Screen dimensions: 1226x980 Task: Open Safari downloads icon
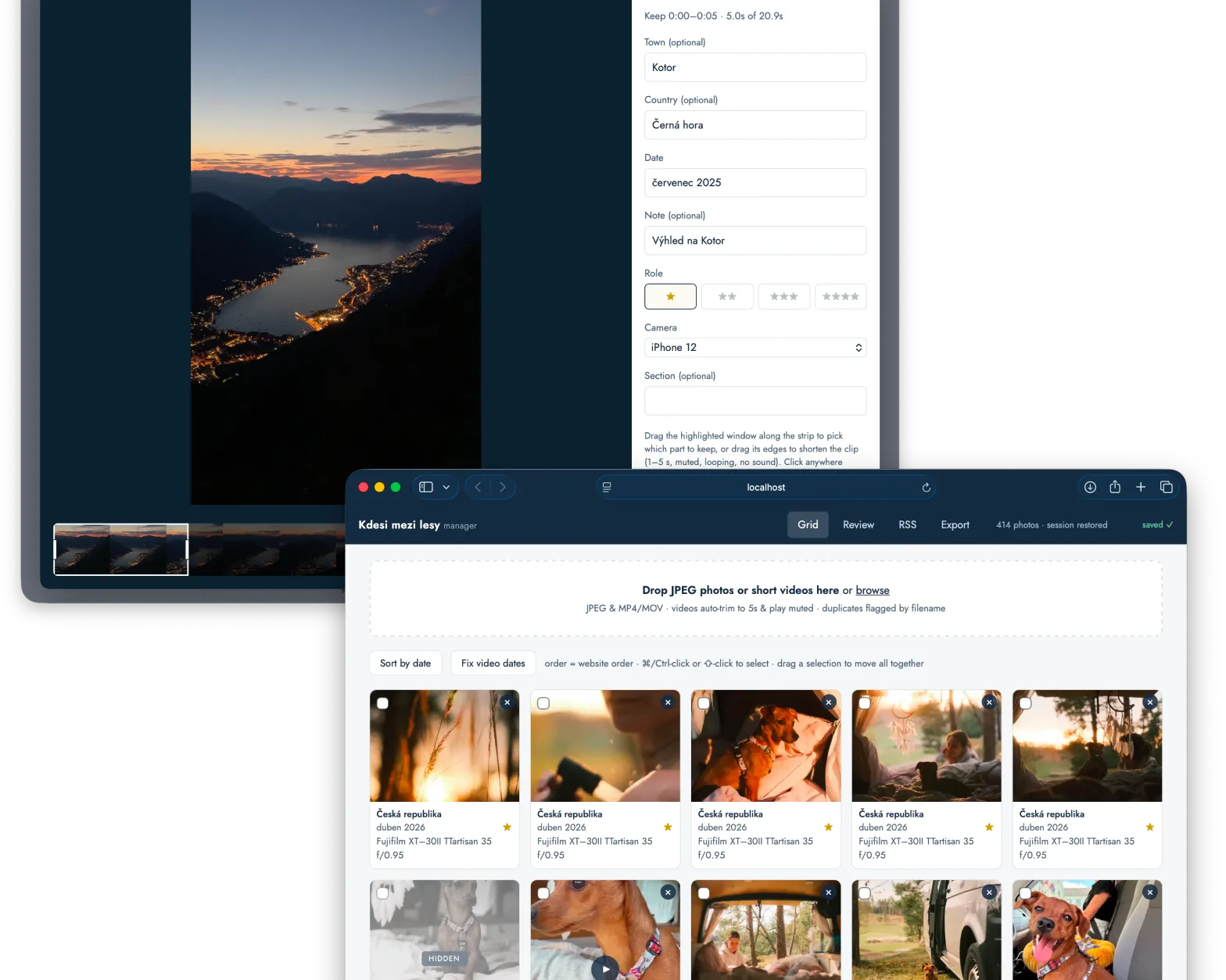(x=1090, y=487)
